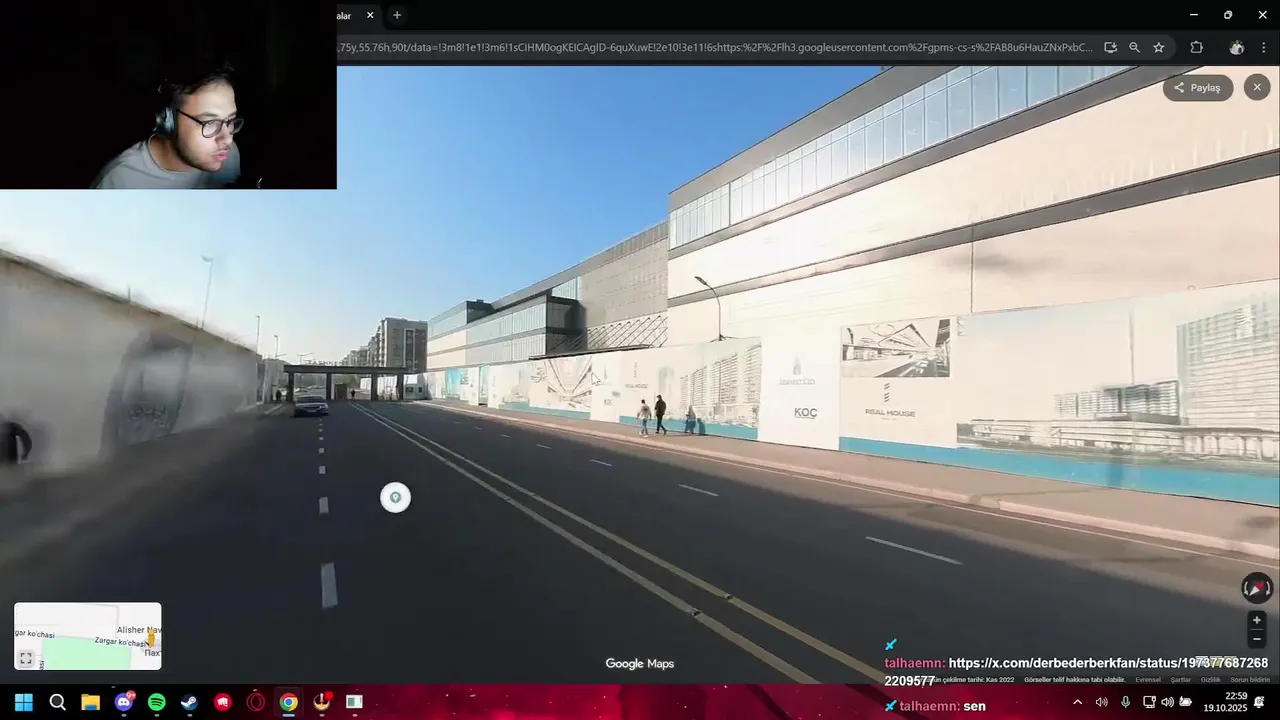Open Chrome three-dot menu
Viewport: 1280px width, 720px height.
click(x=1264, y=47)
